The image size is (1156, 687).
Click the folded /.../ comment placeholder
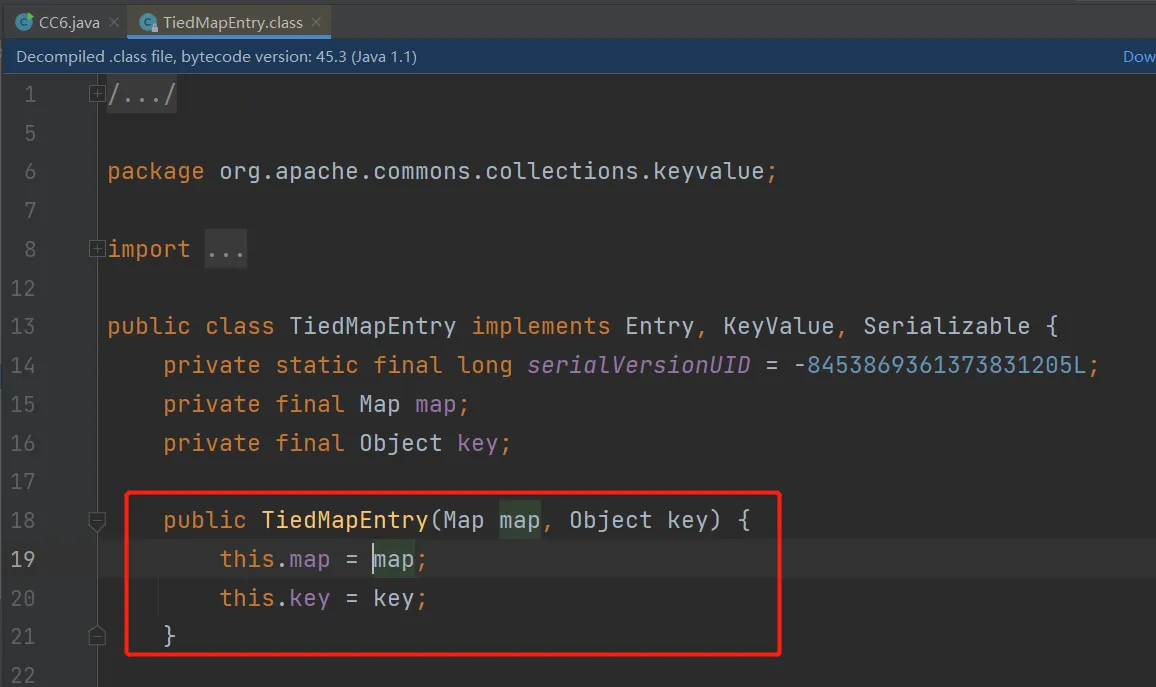(142, 95)
